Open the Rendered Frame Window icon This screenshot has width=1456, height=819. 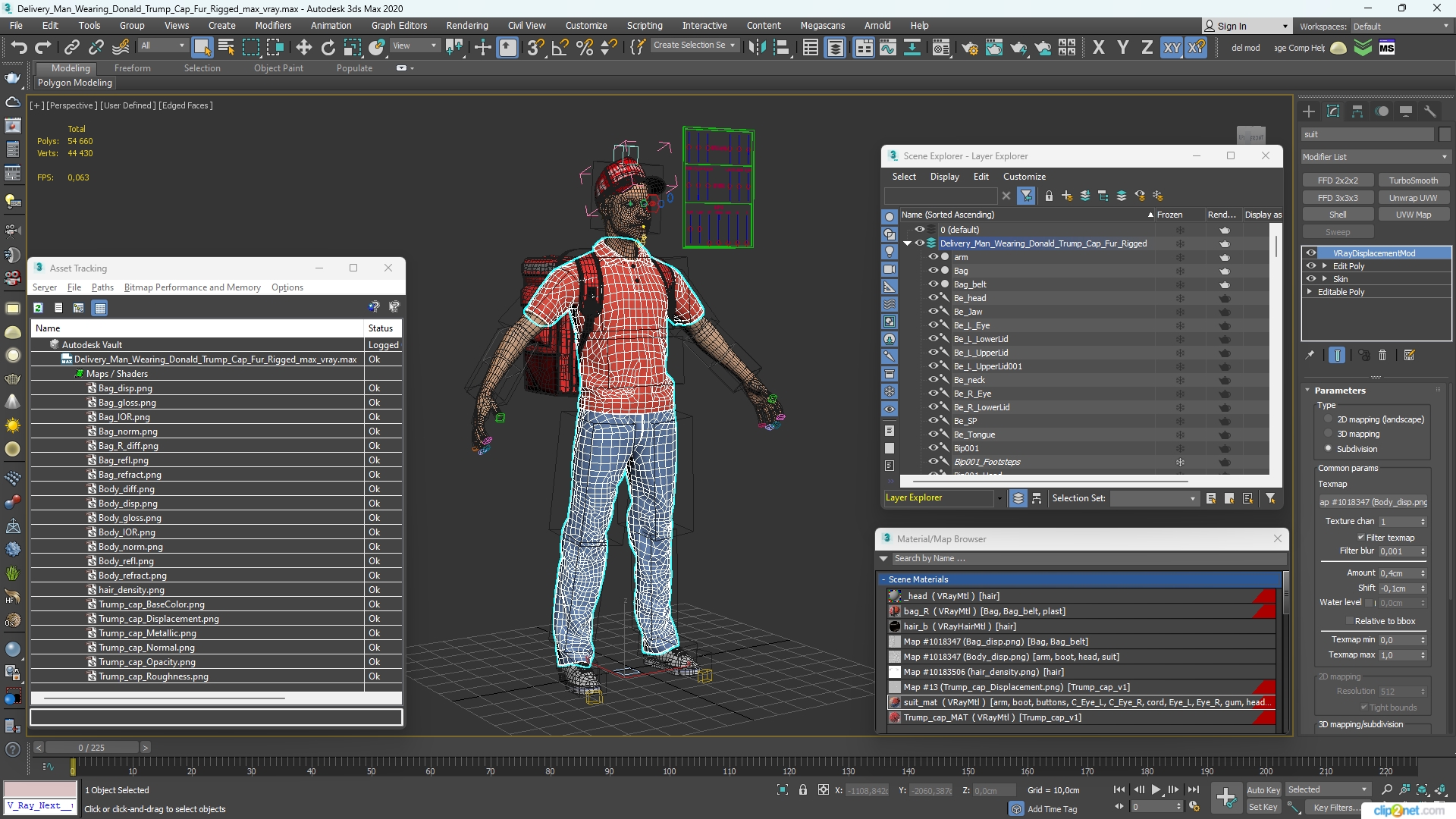pos(994,48)
